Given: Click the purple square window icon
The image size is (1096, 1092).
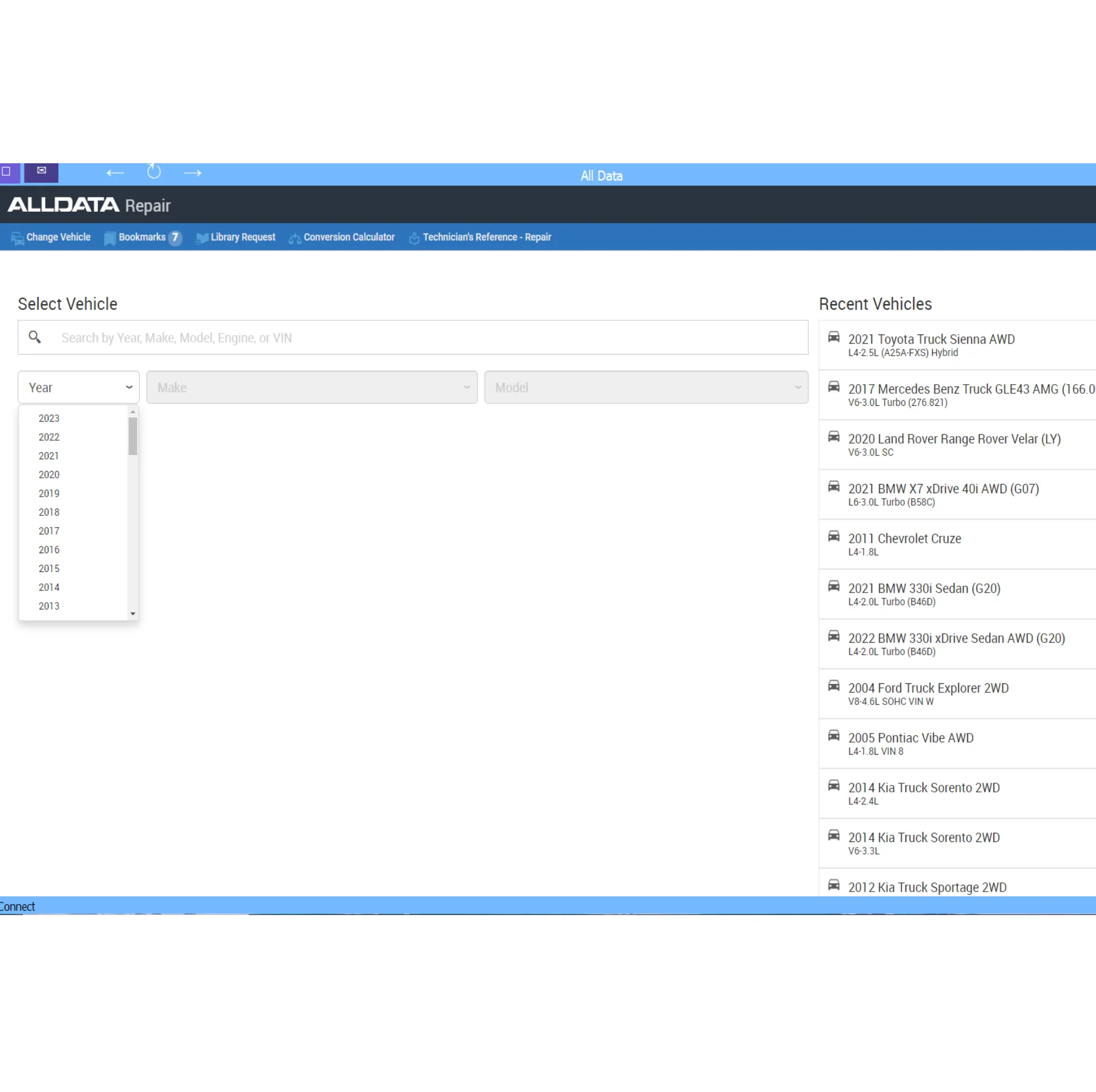Looking at the screenshot, I should 6,171.
